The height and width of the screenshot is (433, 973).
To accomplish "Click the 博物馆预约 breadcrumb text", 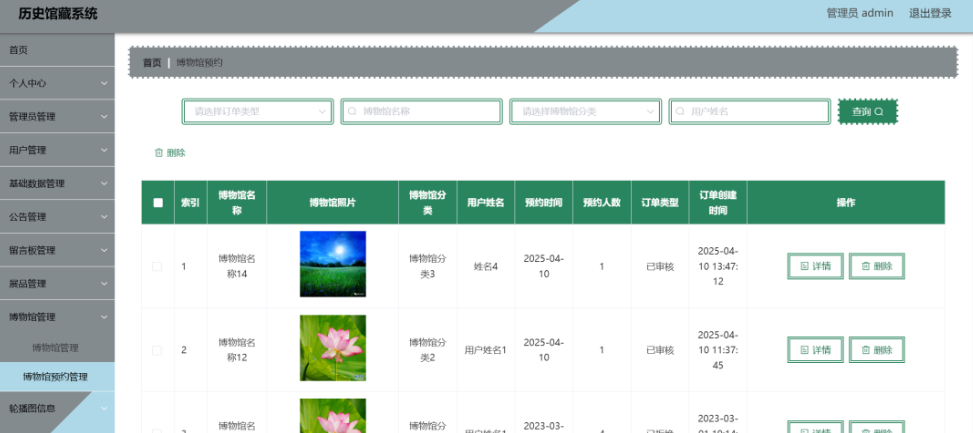I will pos(199,63).
